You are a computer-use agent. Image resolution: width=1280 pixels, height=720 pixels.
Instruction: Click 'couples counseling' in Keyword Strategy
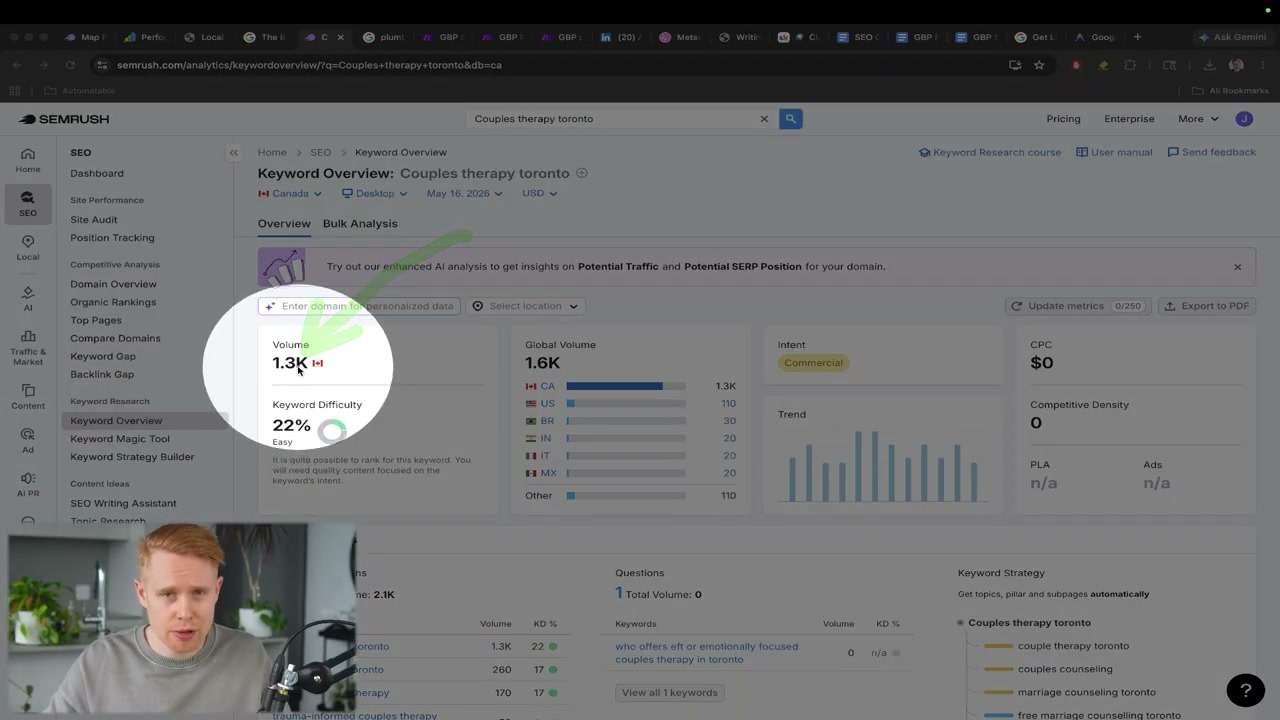coord(1065,669)
